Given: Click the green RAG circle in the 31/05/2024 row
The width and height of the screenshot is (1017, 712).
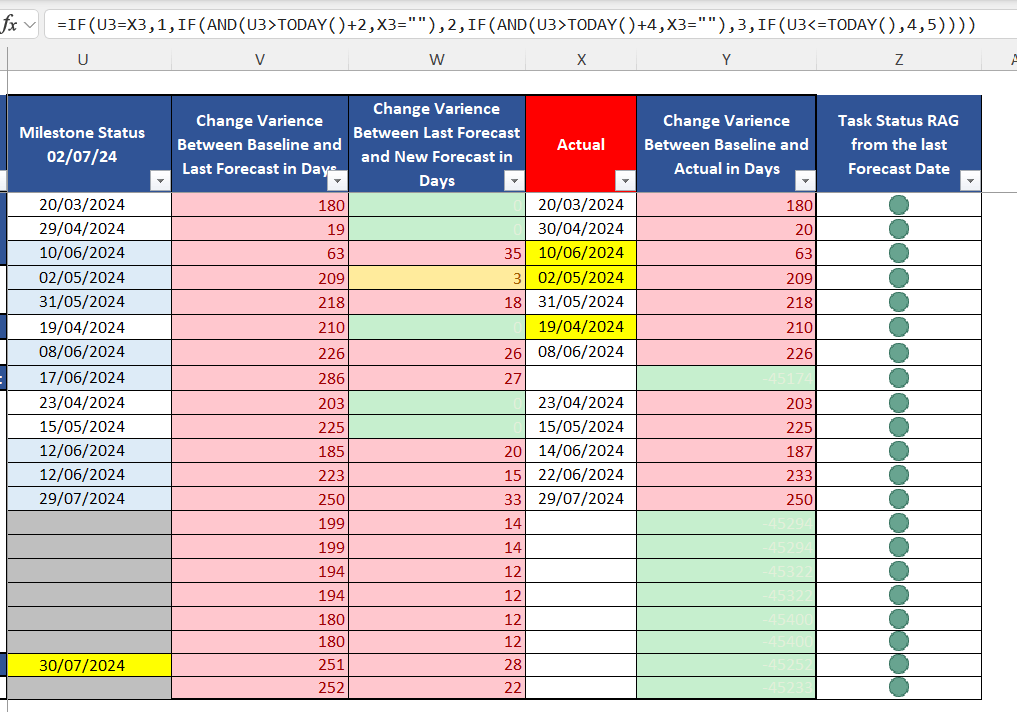Looking at the screenshot, I should (x=898, y=302).
